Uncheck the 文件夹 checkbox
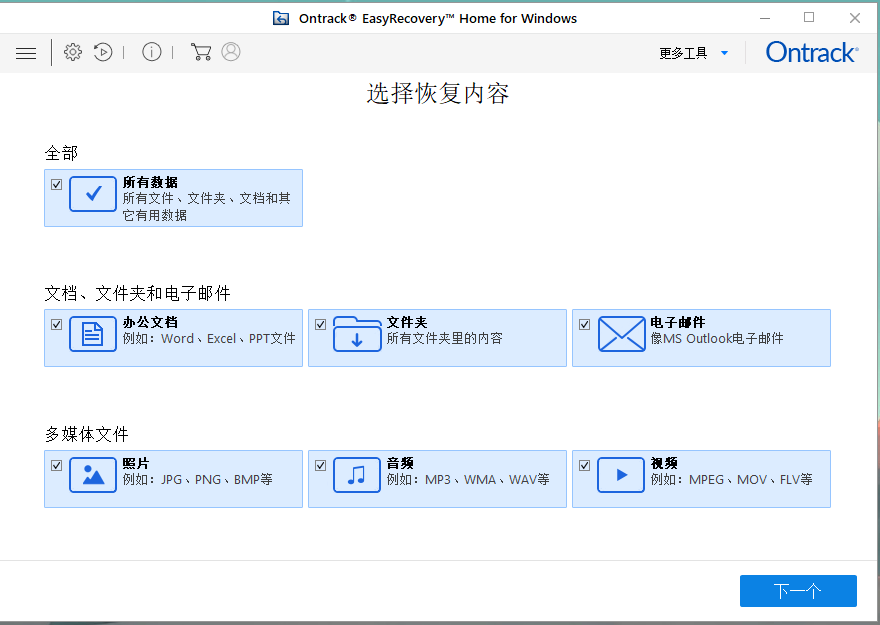Viewport: 880px width, 625px height. point(320,324)
